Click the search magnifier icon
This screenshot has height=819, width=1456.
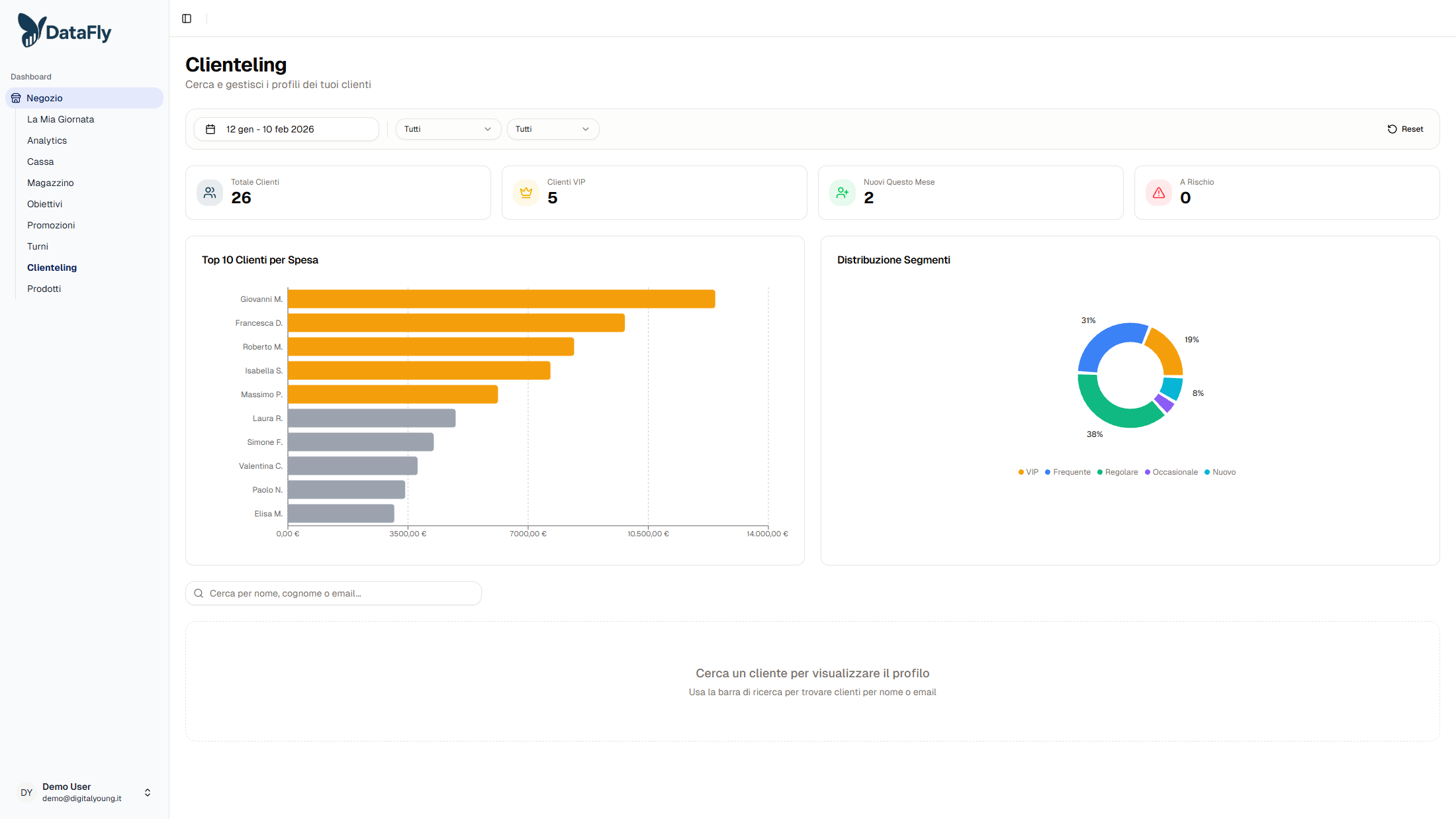tap(199, 593)
